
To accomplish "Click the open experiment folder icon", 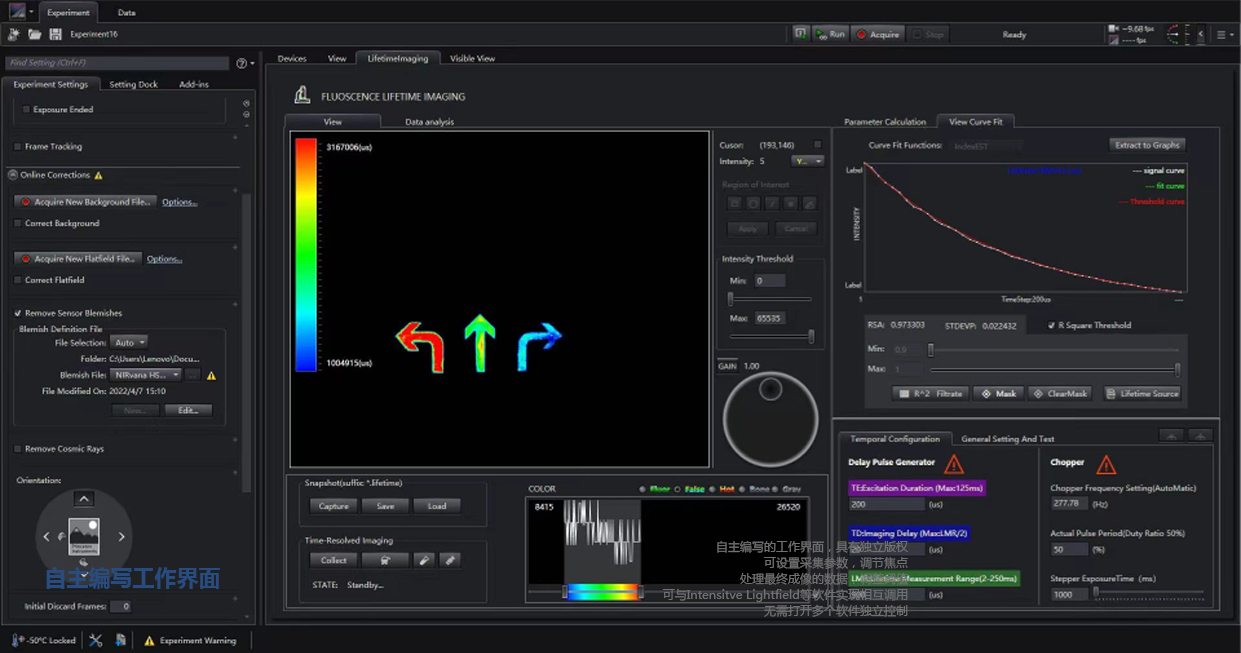I will [x=35, y=34].
